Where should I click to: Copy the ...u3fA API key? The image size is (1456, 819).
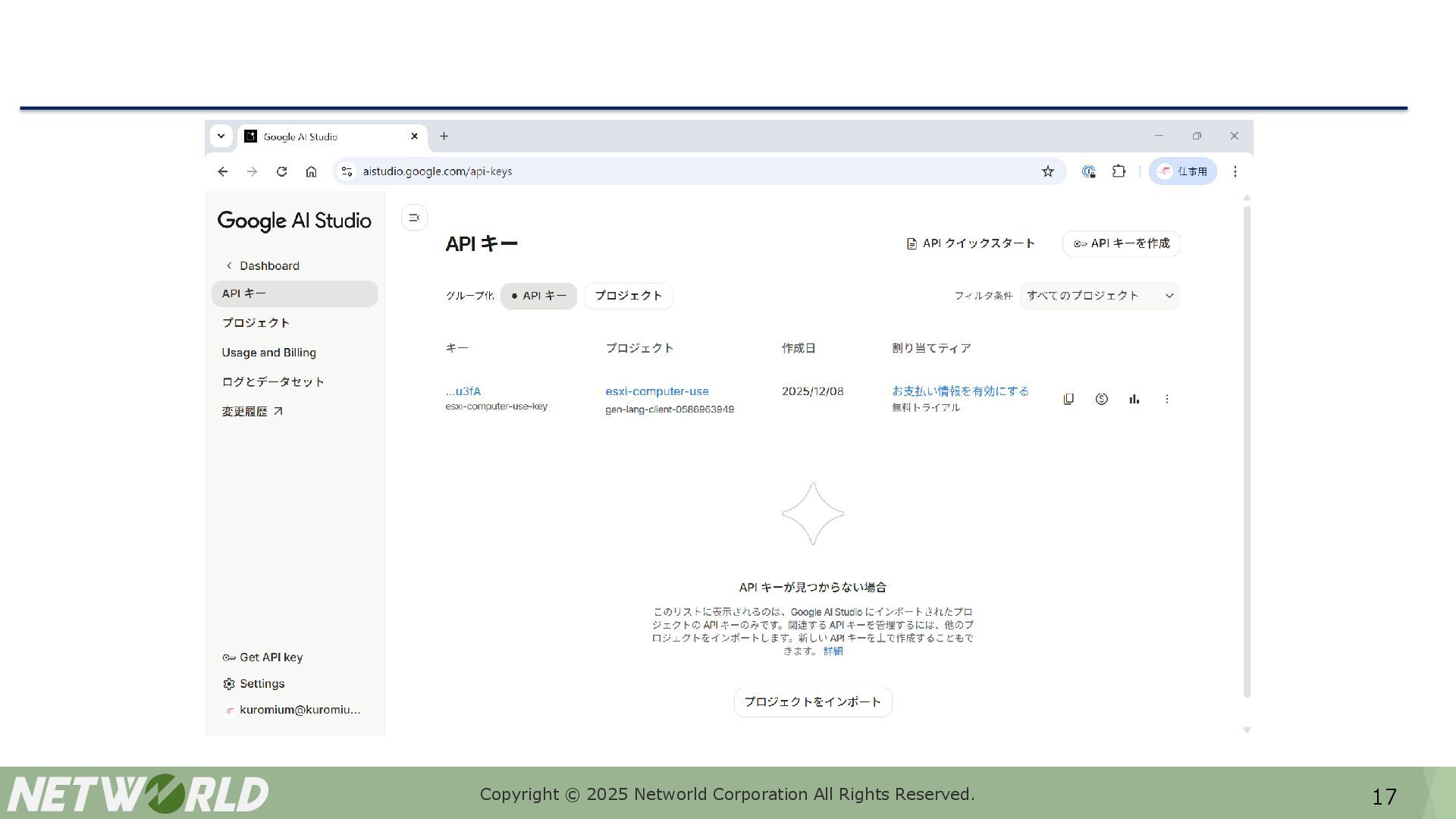(1068, 399)
